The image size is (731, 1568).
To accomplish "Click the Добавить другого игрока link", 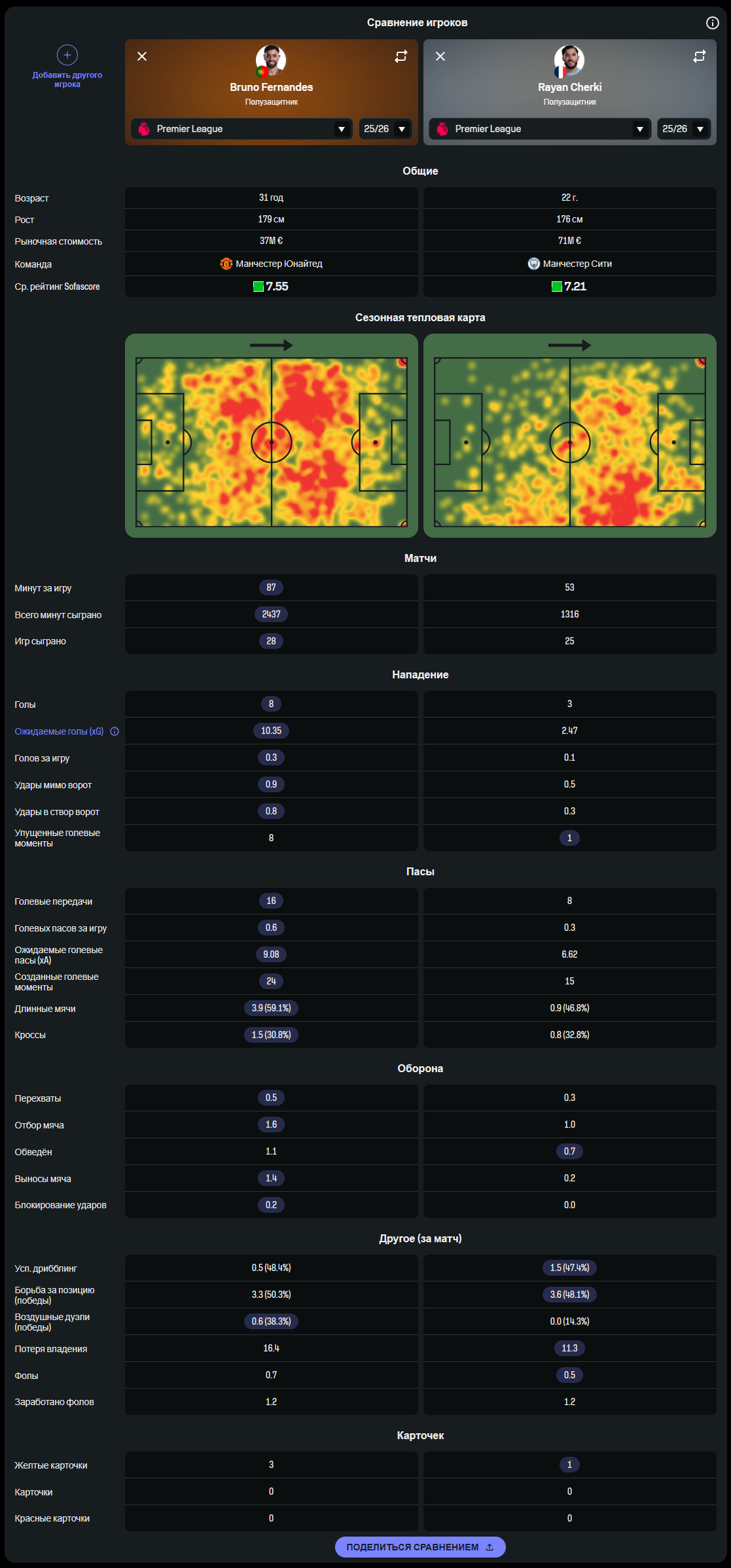I will (67, 80).
